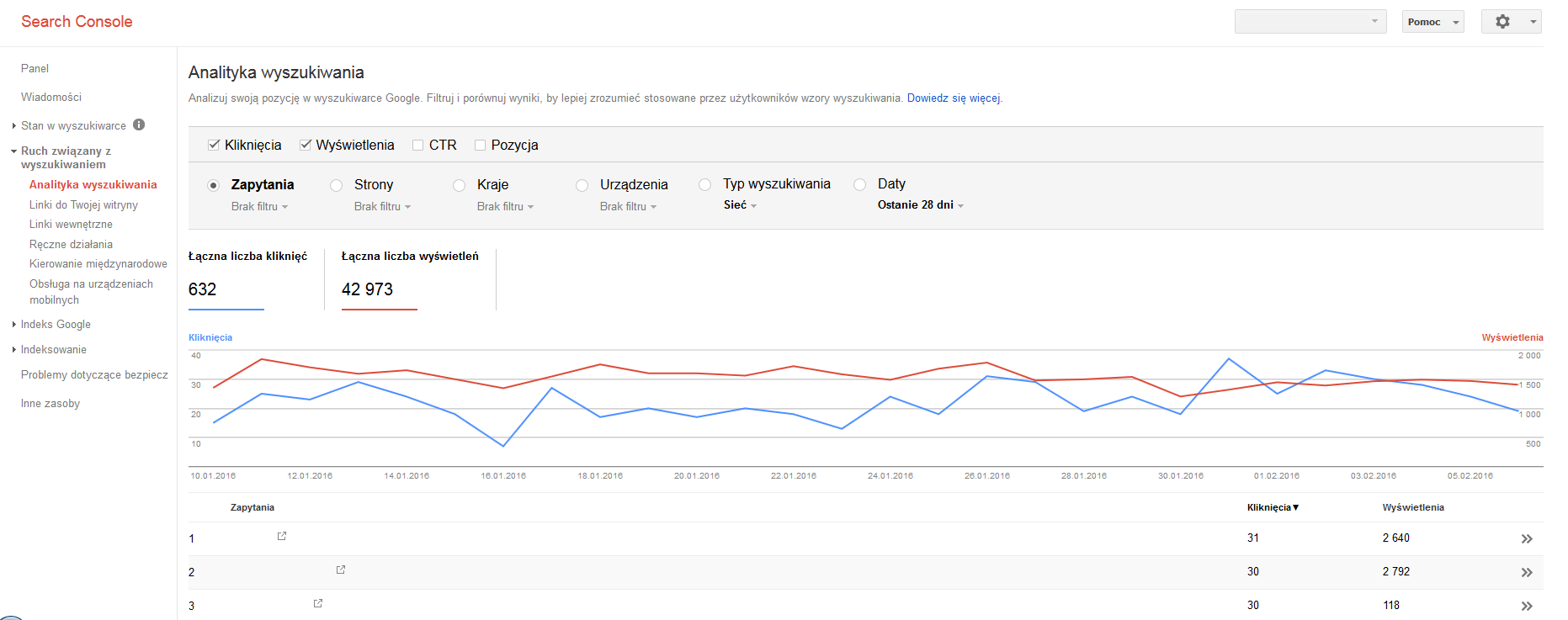Click the red Wyświetlenia chart legend label

click(1512, 337)
